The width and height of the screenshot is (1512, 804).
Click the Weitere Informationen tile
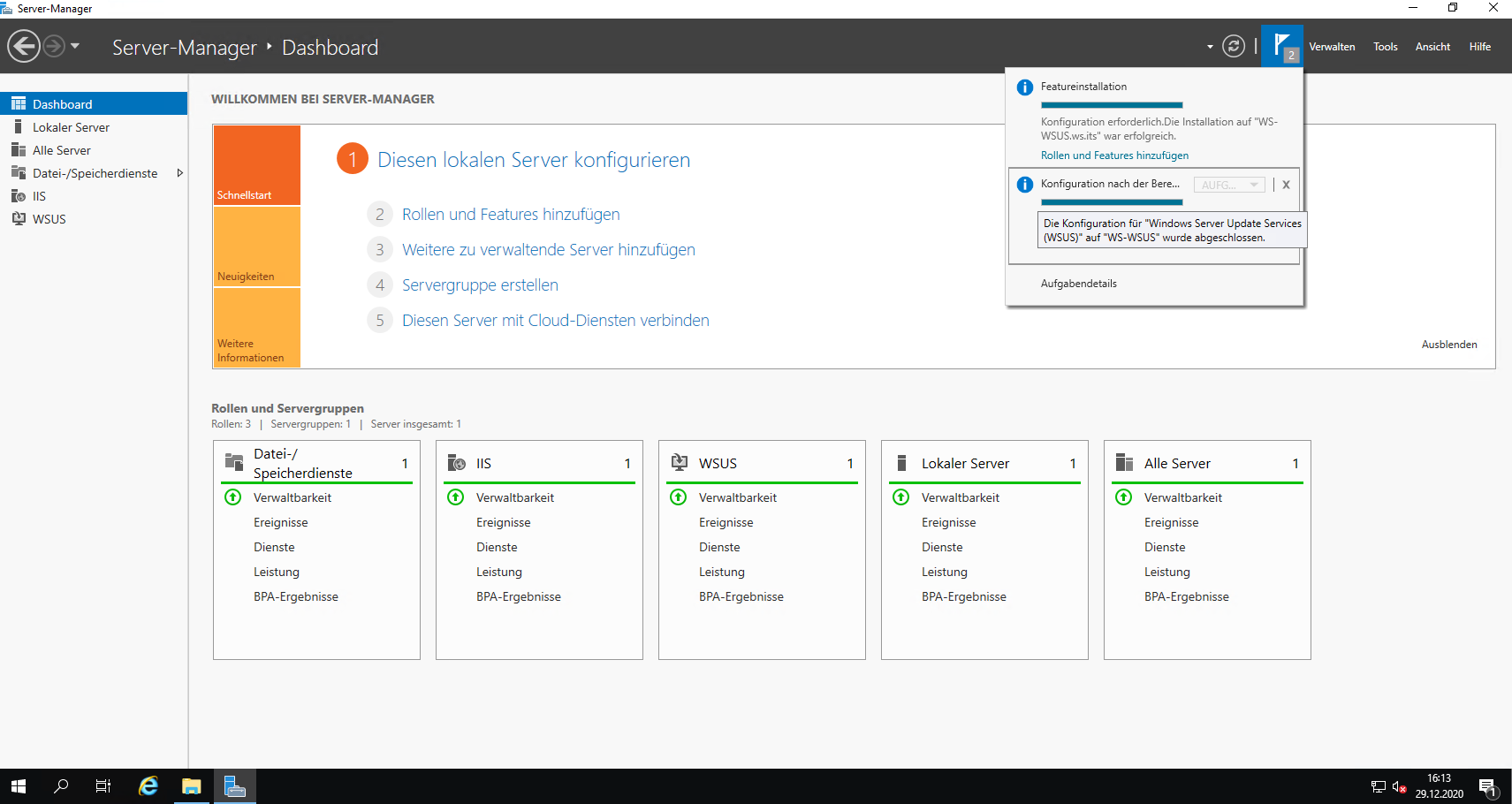pyautogui.click(x=257, y=328)
